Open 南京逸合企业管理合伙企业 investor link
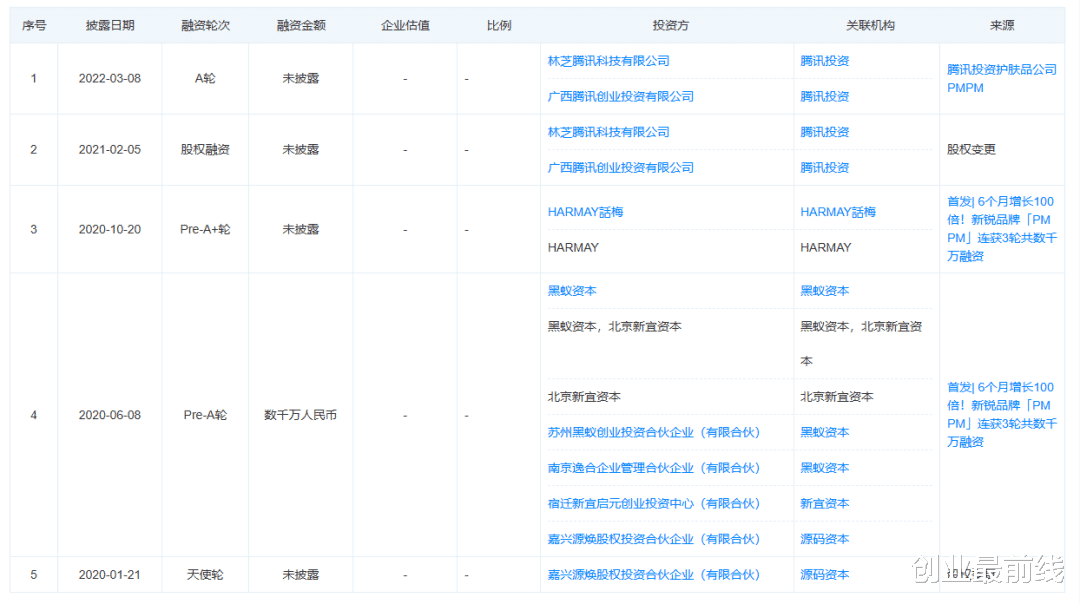 point(654,468)
